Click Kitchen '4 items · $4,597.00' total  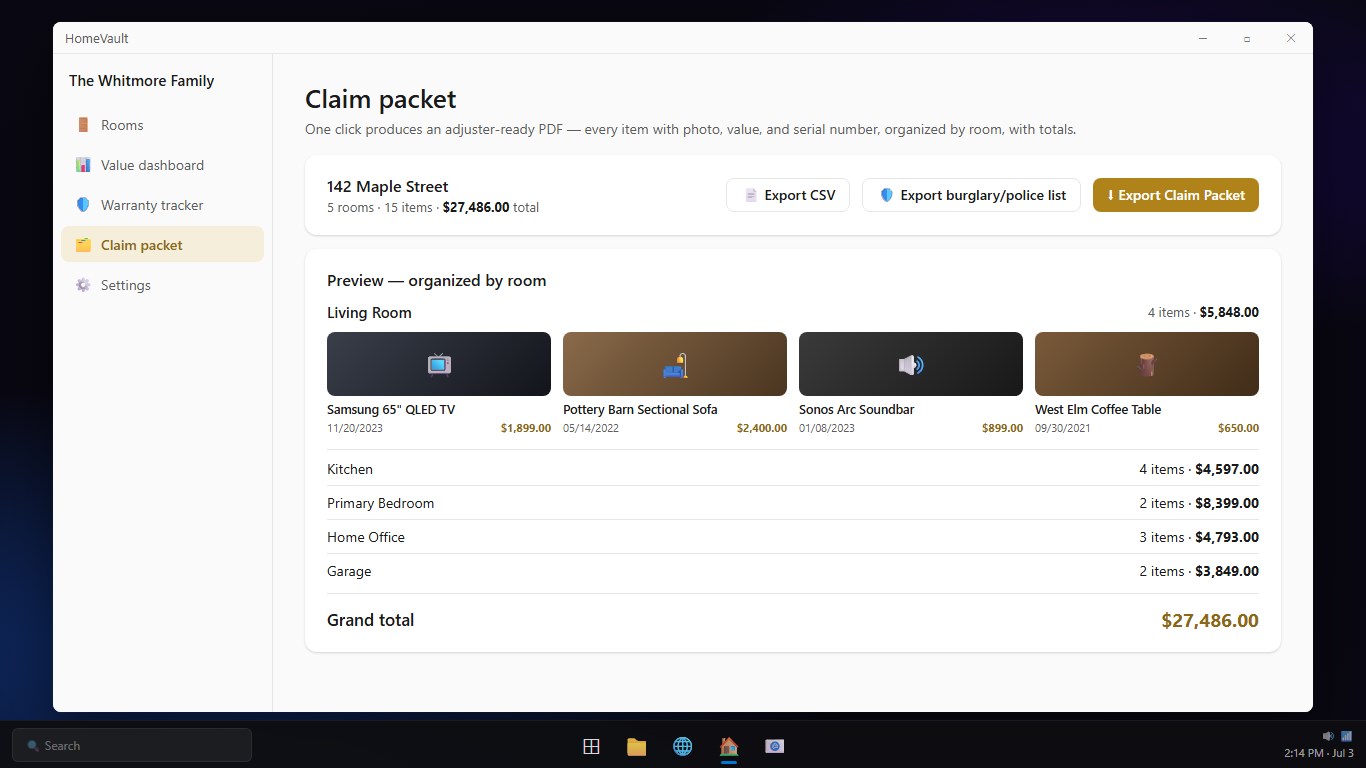[1199, 469]
